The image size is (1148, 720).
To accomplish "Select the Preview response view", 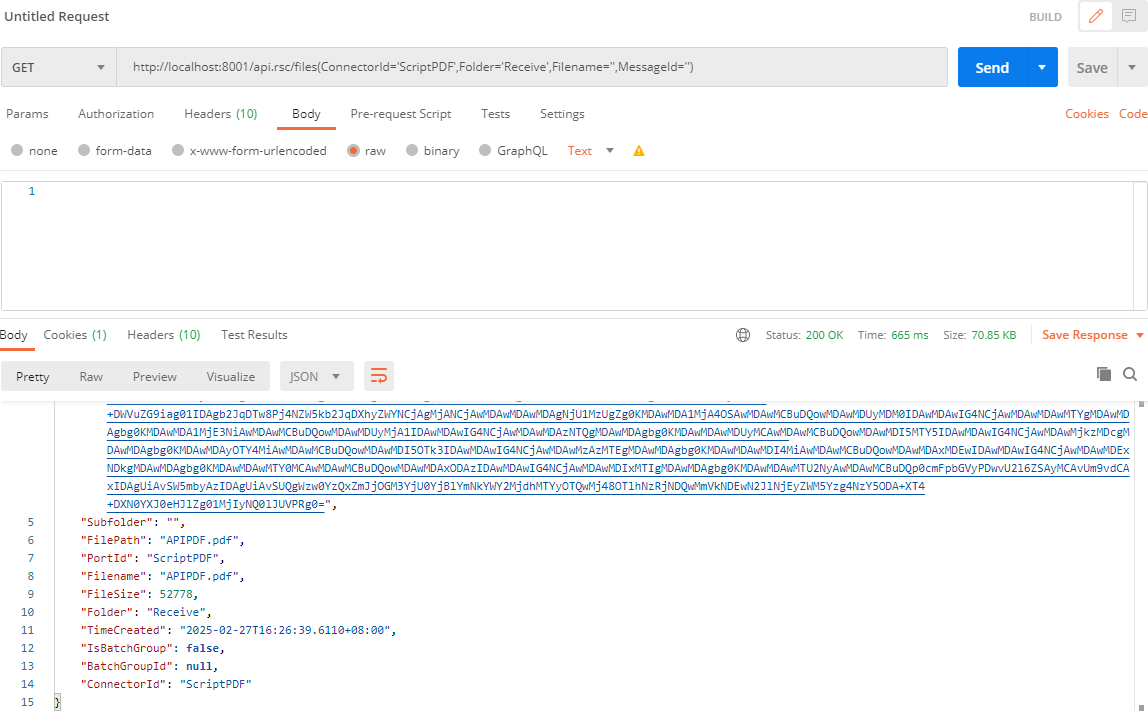I will pos(154,376).
